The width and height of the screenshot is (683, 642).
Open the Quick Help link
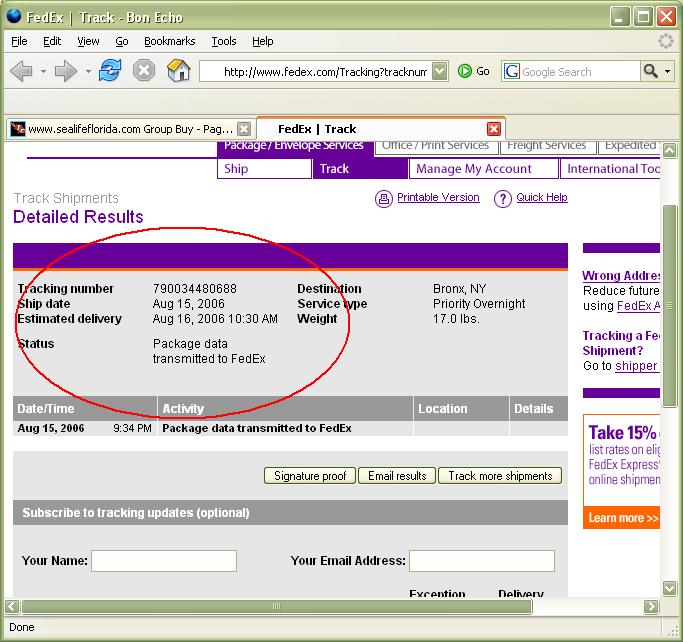click(x=542, y=197)
